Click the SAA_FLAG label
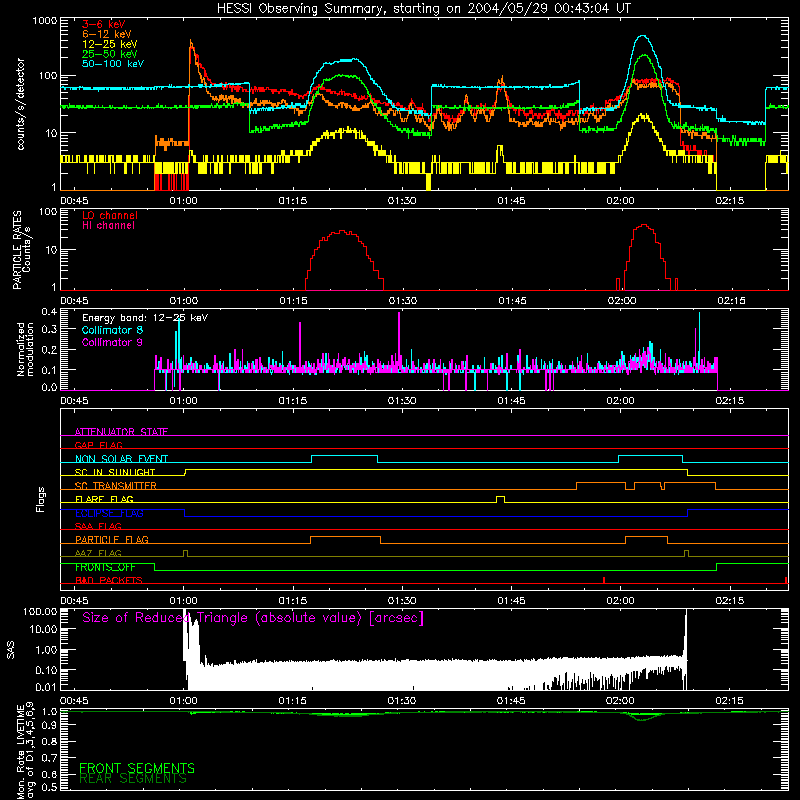Screen dimensions: 800x800 tap(98, 526)
